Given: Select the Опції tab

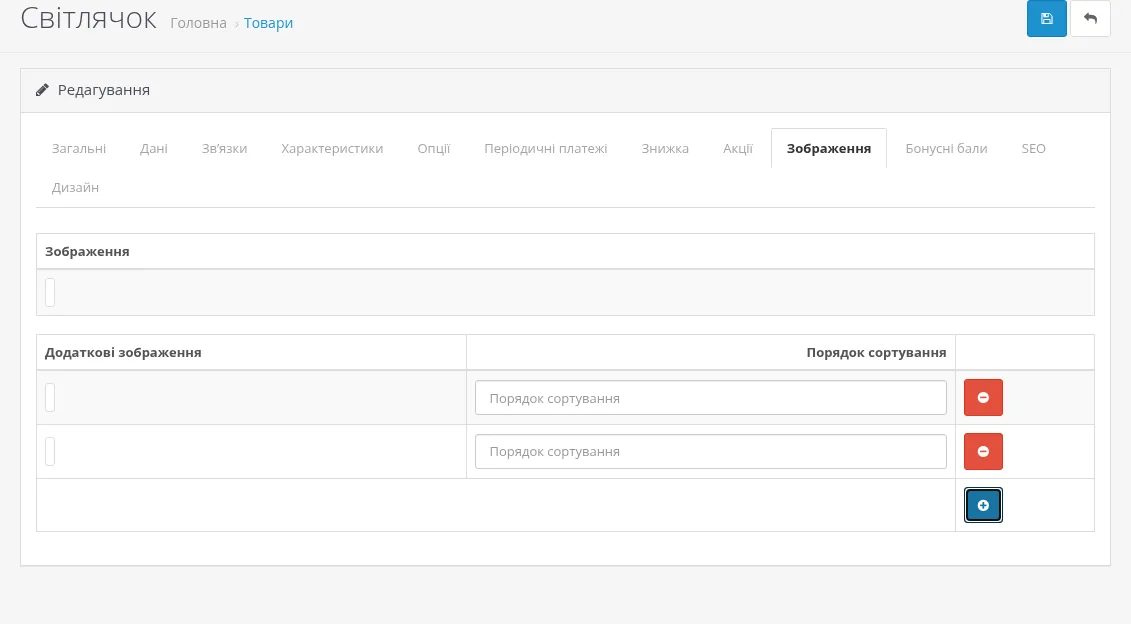Looking at the screenshot, I should click(x=434, y=149).
